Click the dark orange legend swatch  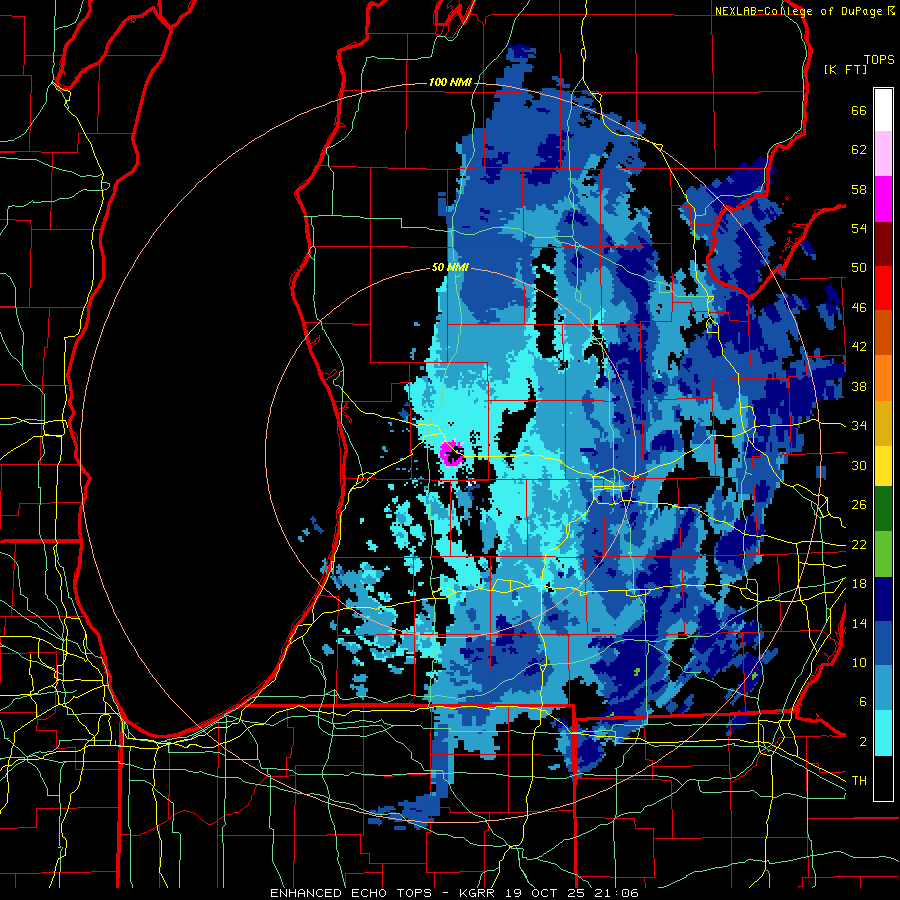click(x=883, y=333)
